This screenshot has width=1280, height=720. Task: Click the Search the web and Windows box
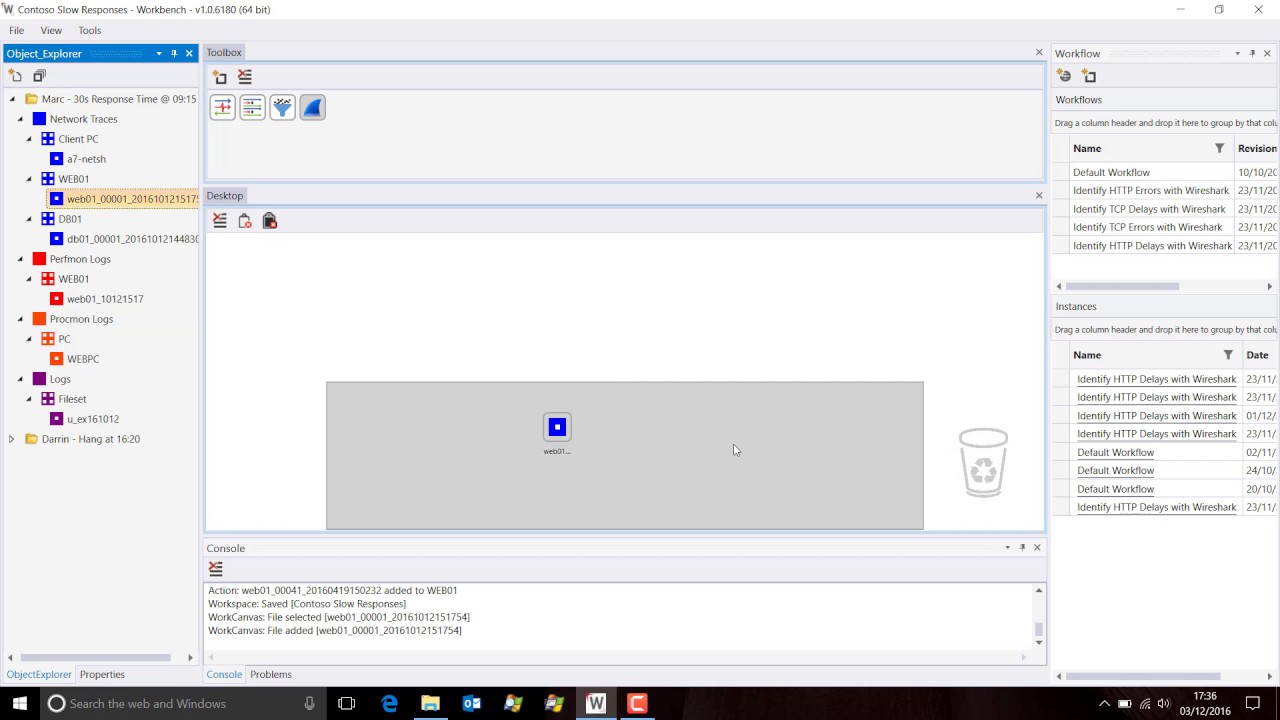182,703
